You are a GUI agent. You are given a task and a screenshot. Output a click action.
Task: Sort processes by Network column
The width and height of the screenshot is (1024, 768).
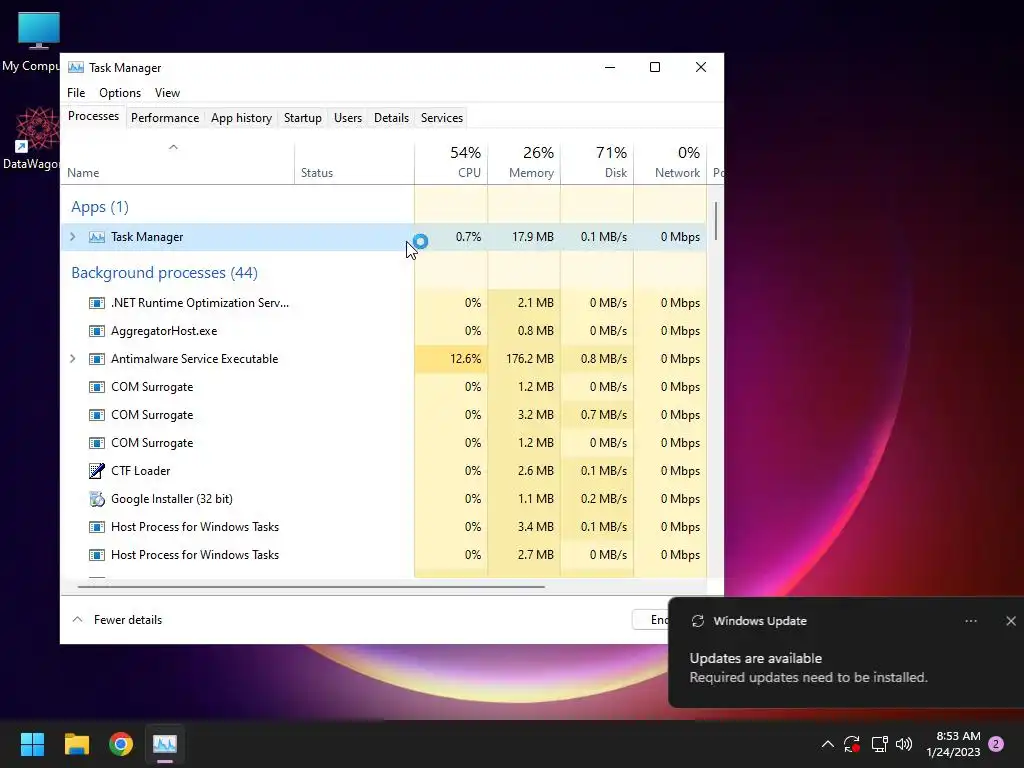(x=670, y=162)
